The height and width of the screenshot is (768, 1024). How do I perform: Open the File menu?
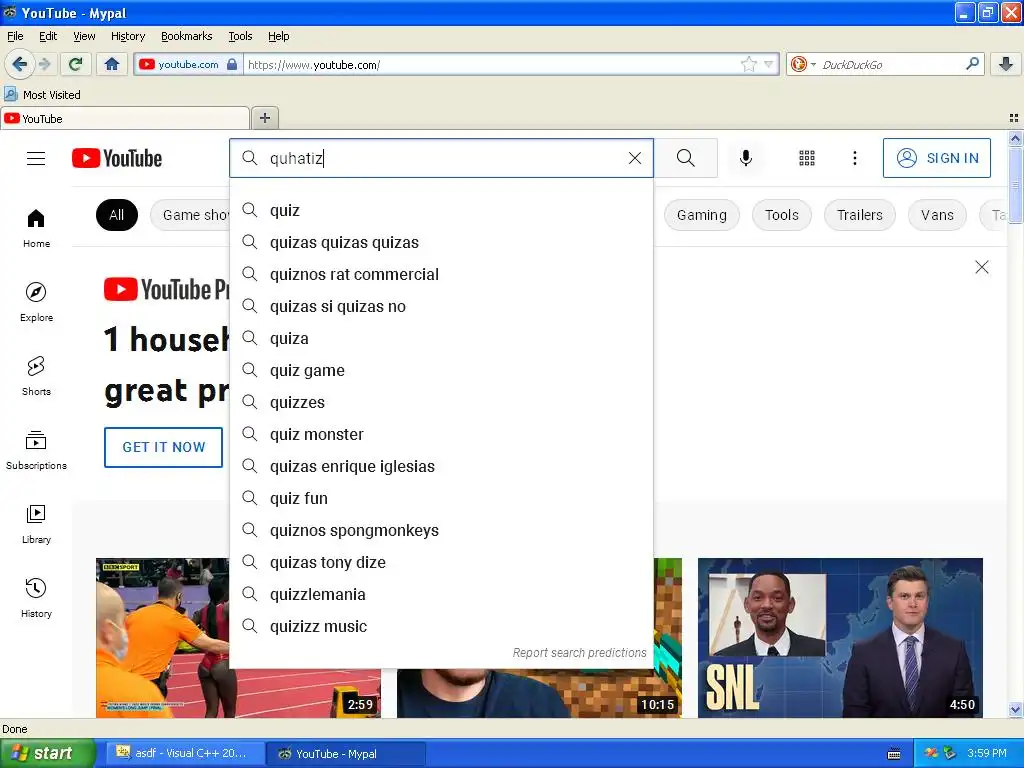click(x=15, y=36)
